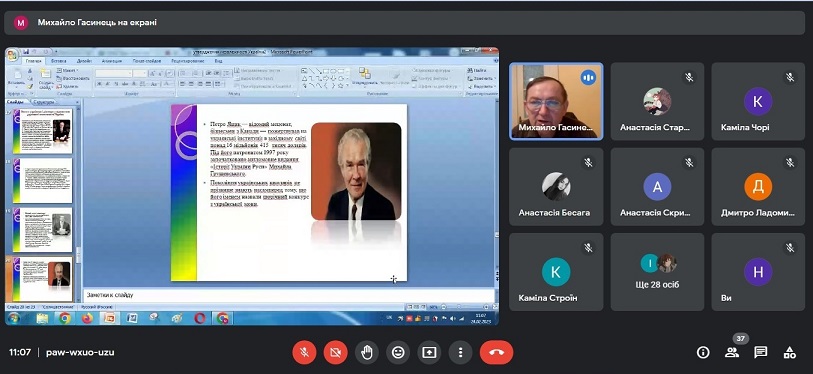Switch to the Вставка ribbon tab
Viewport: 813px width, 374px height.
click(x=58, y=61)
